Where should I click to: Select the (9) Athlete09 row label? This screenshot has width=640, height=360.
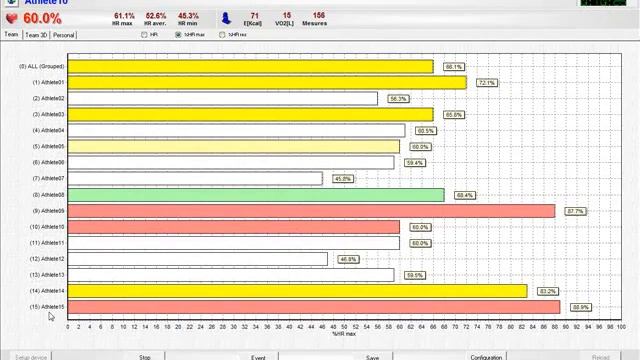point(48,211)
